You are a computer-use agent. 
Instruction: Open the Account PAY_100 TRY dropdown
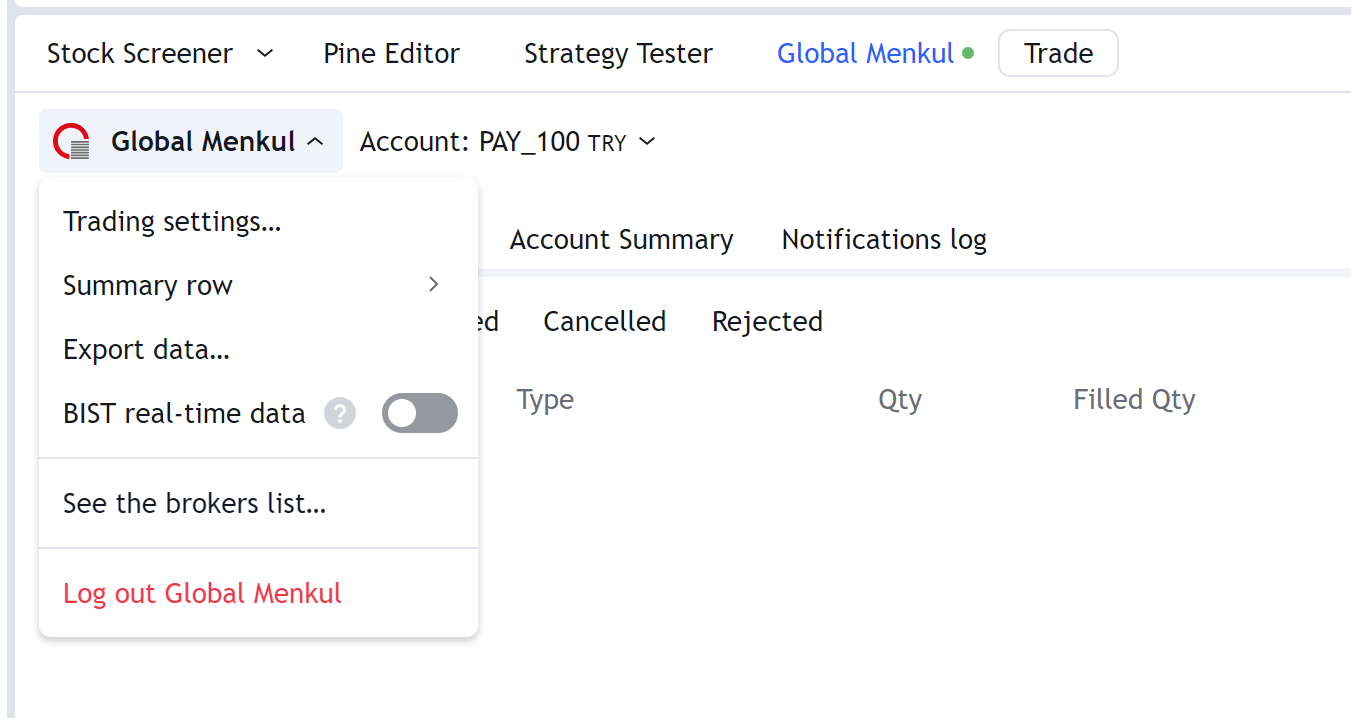tap(508, 142)
